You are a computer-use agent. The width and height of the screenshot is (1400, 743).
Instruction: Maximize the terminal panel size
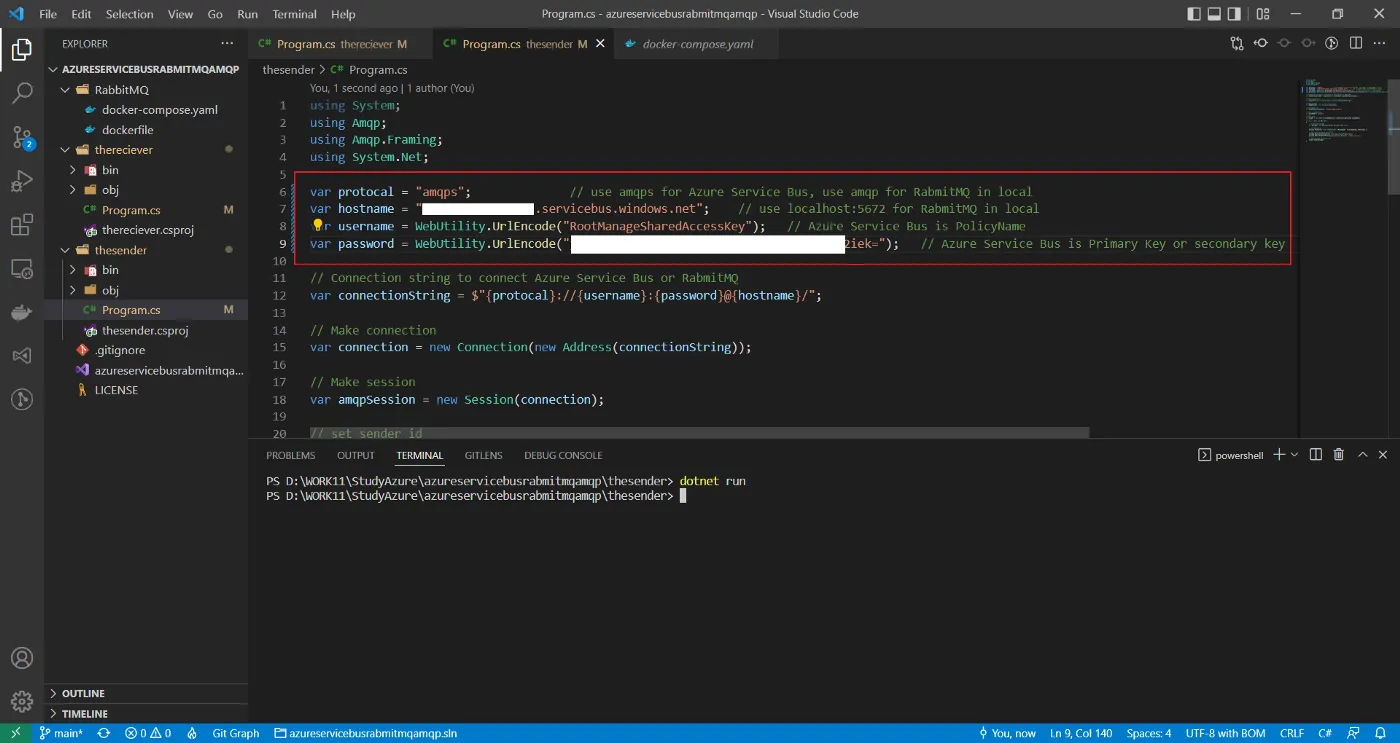[1362, 455]
